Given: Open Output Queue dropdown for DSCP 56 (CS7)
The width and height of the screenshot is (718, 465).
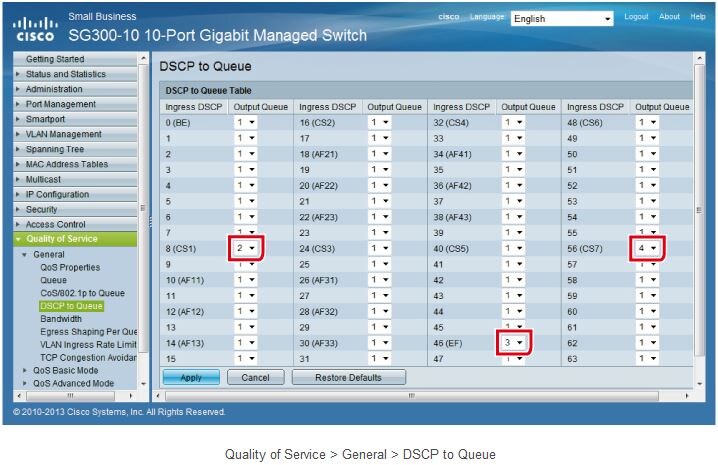Looking at the screenshot, I should pyautogui.click(x=648, y=247).
